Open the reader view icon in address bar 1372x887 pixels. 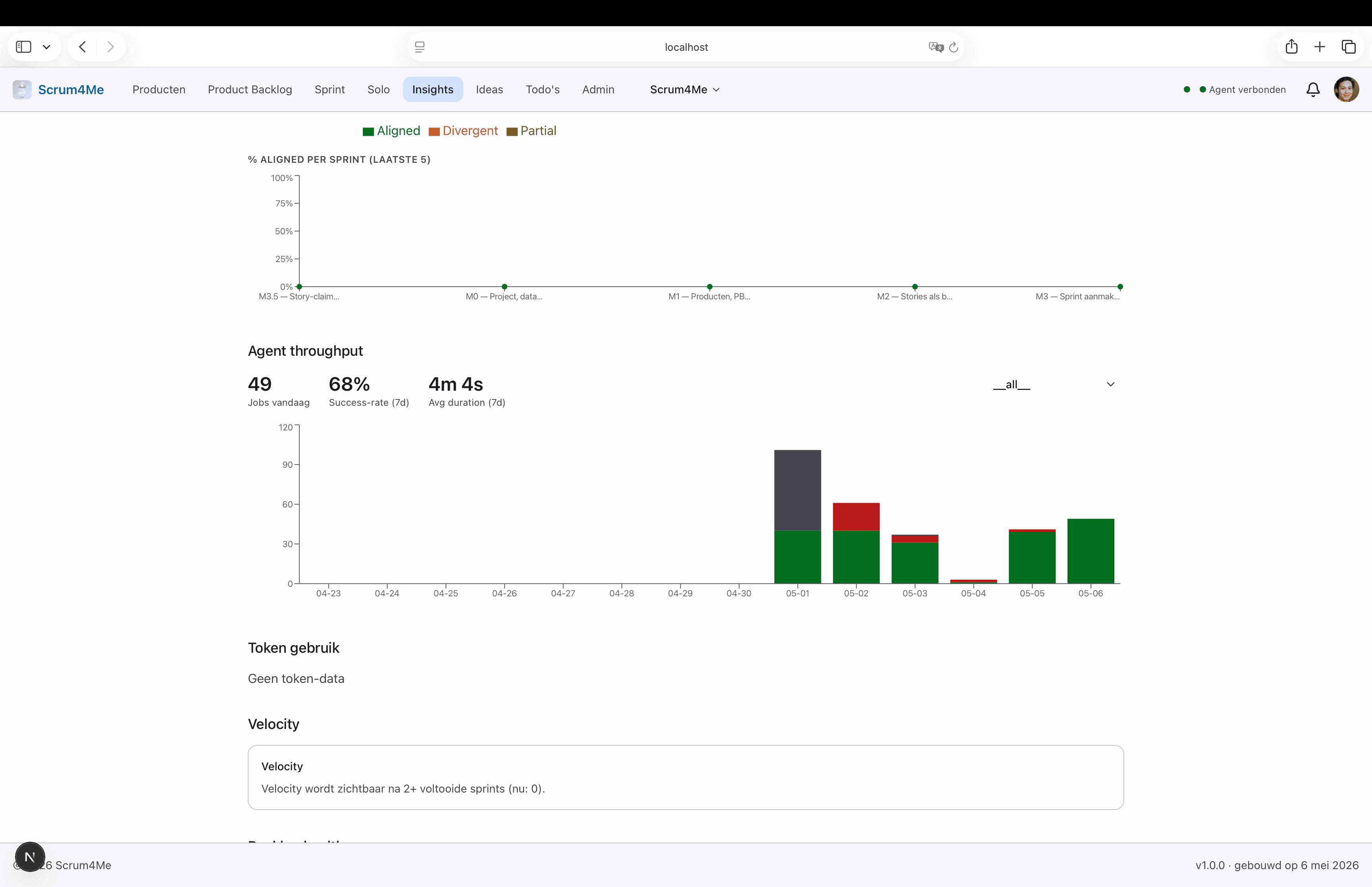pos(420,47)
